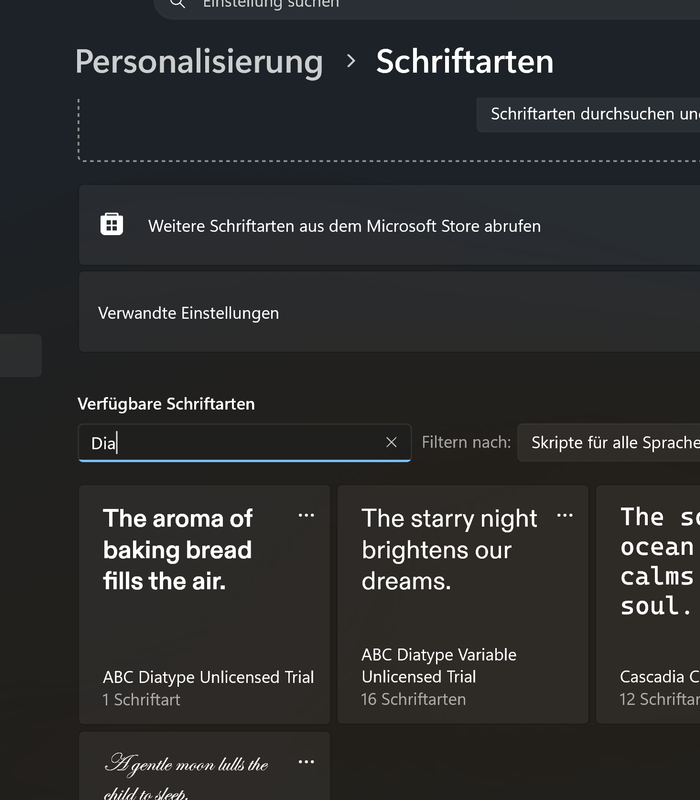
Task: Click the 'Filtern nach:' label
Action: pyautogui.click(x=466, y=442)
